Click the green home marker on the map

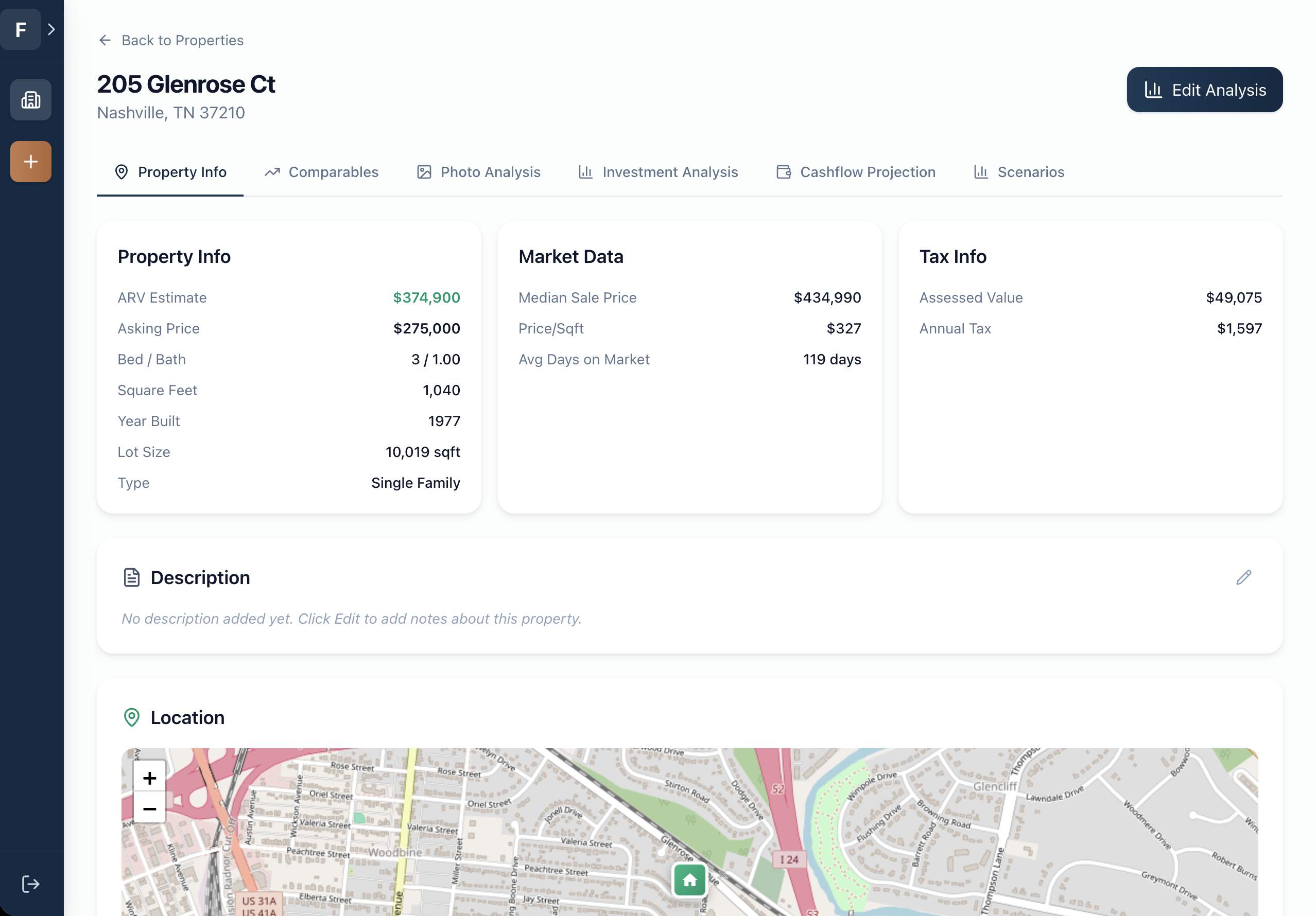[689, 880]
